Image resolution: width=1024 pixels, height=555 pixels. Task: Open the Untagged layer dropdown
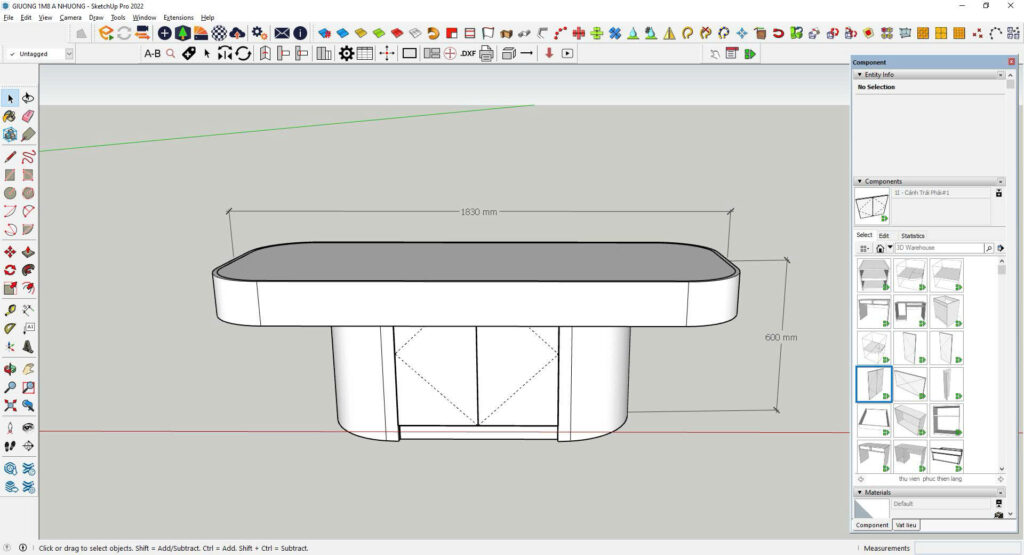pos(69,54)
